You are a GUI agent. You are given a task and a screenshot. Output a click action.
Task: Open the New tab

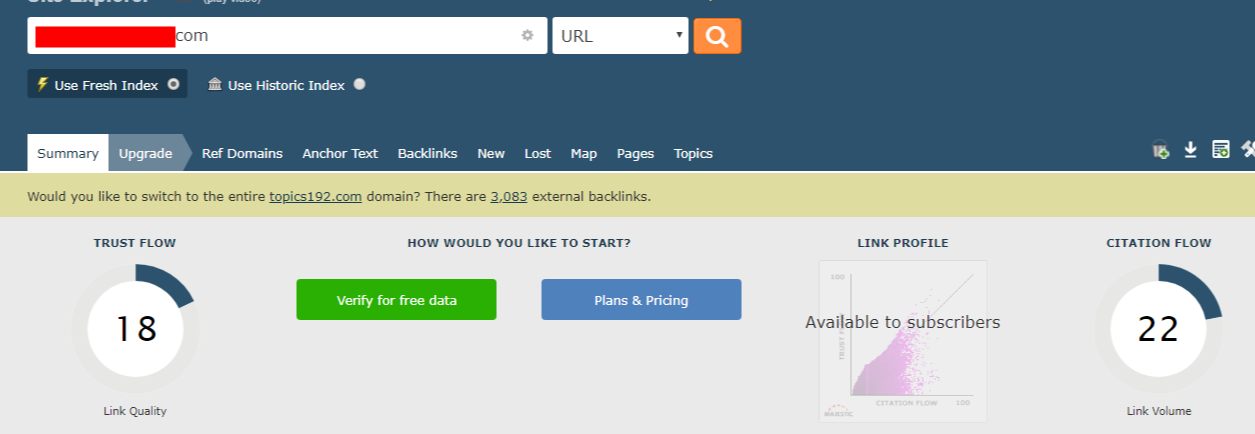tap(491, 153)
